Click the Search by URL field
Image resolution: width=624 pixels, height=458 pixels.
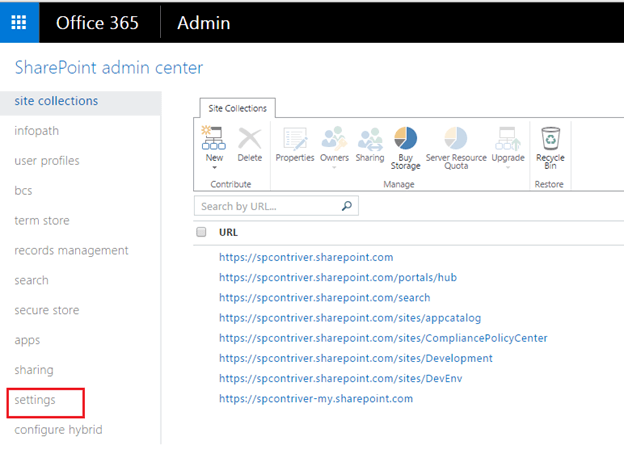[x=268, y=207]
